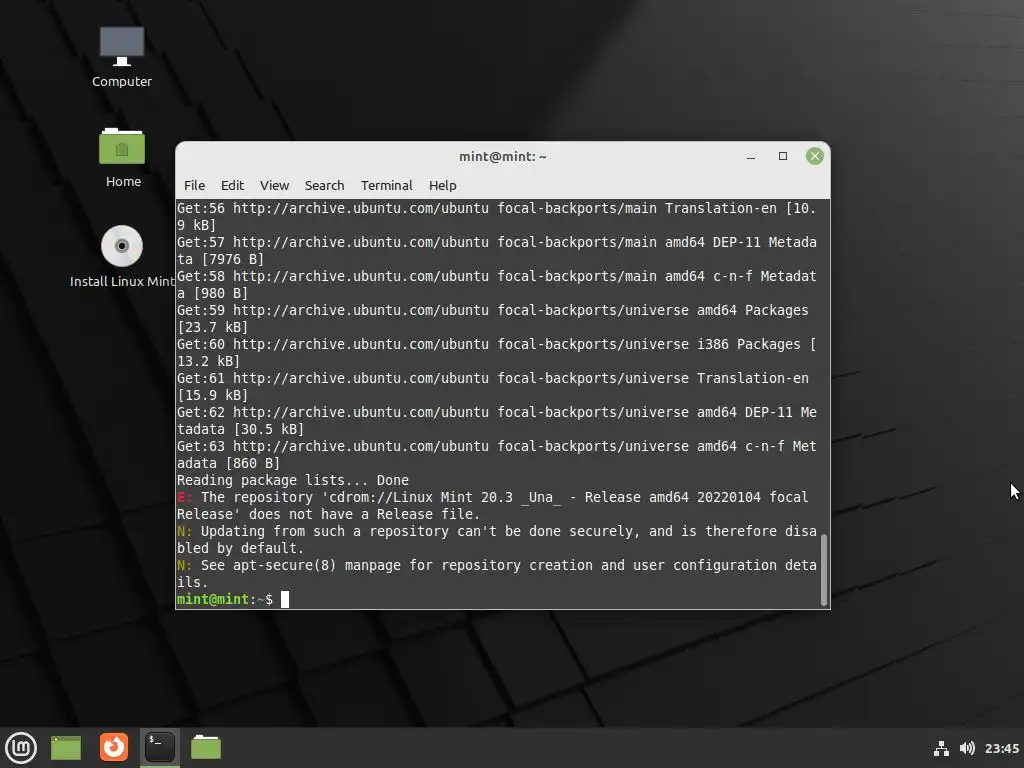Click 'Reading package lists... Done' line
The width and height of the screenshot is (1024, 768).
293,480
